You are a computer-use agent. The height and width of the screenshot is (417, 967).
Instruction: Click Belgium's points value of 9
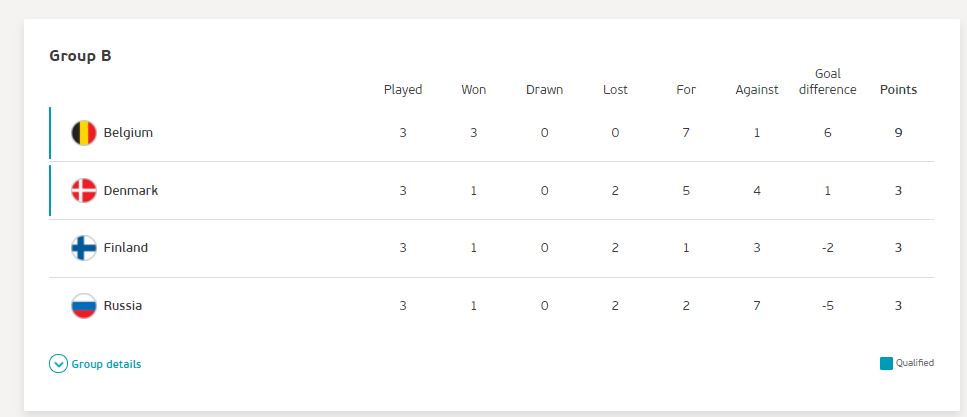899,133
